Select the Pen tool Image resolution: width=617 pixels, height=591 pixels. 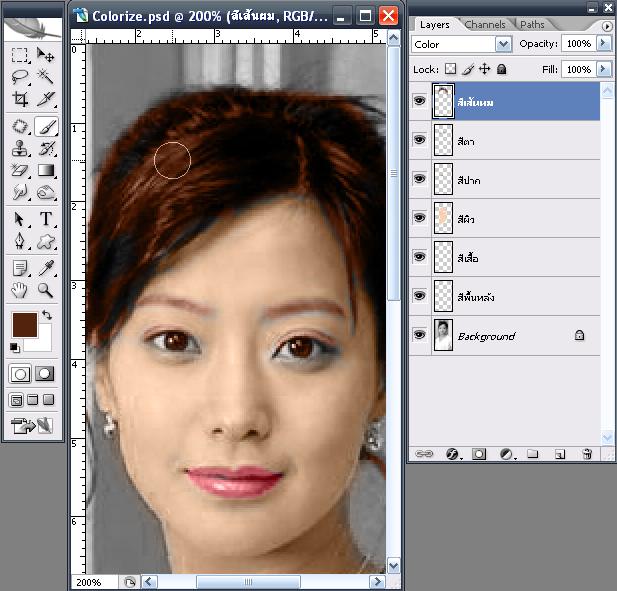tap(20, 241)
